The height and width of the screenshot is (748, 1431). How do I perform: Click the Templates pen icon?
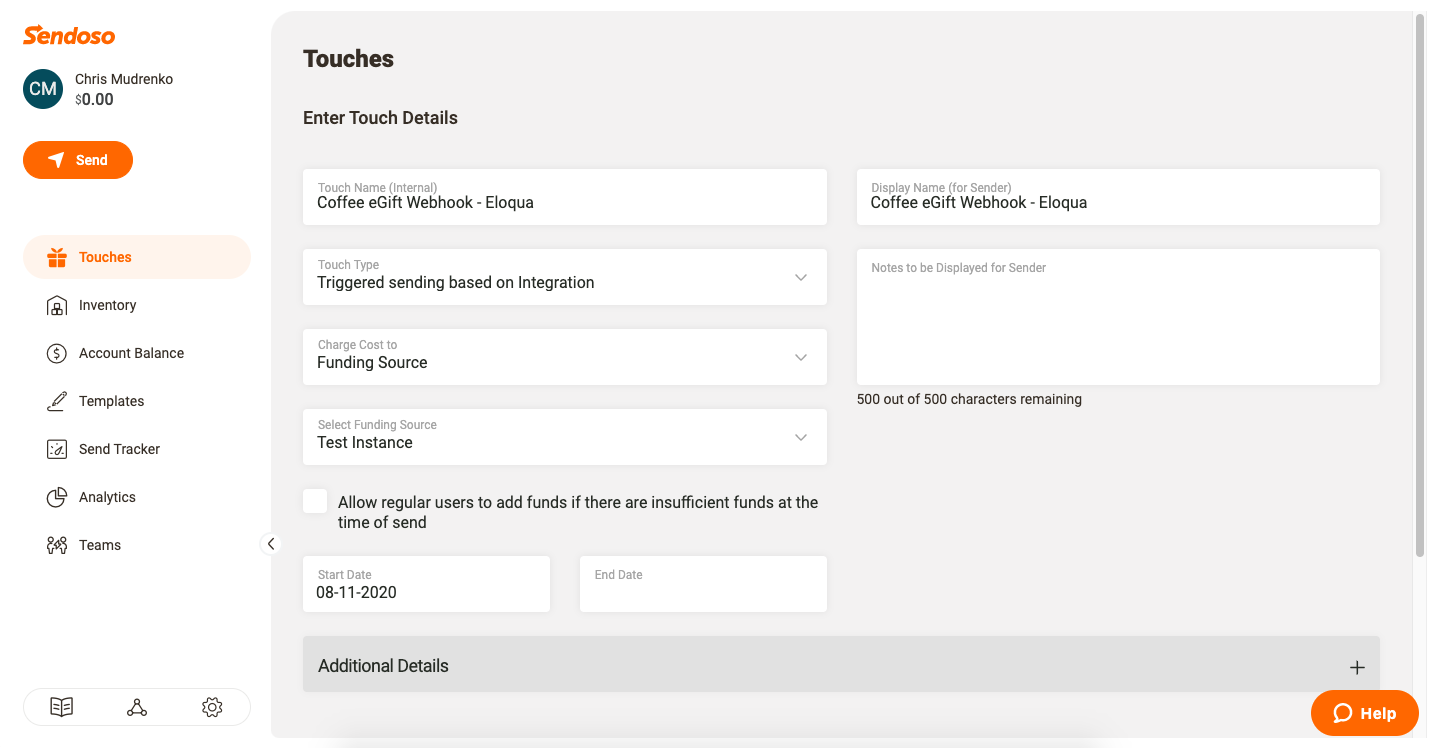57,401
